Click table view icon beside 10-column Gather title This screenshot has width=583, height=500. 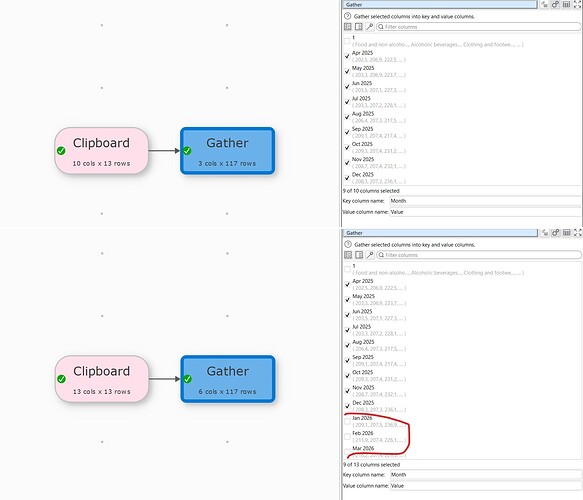point(566,4)
